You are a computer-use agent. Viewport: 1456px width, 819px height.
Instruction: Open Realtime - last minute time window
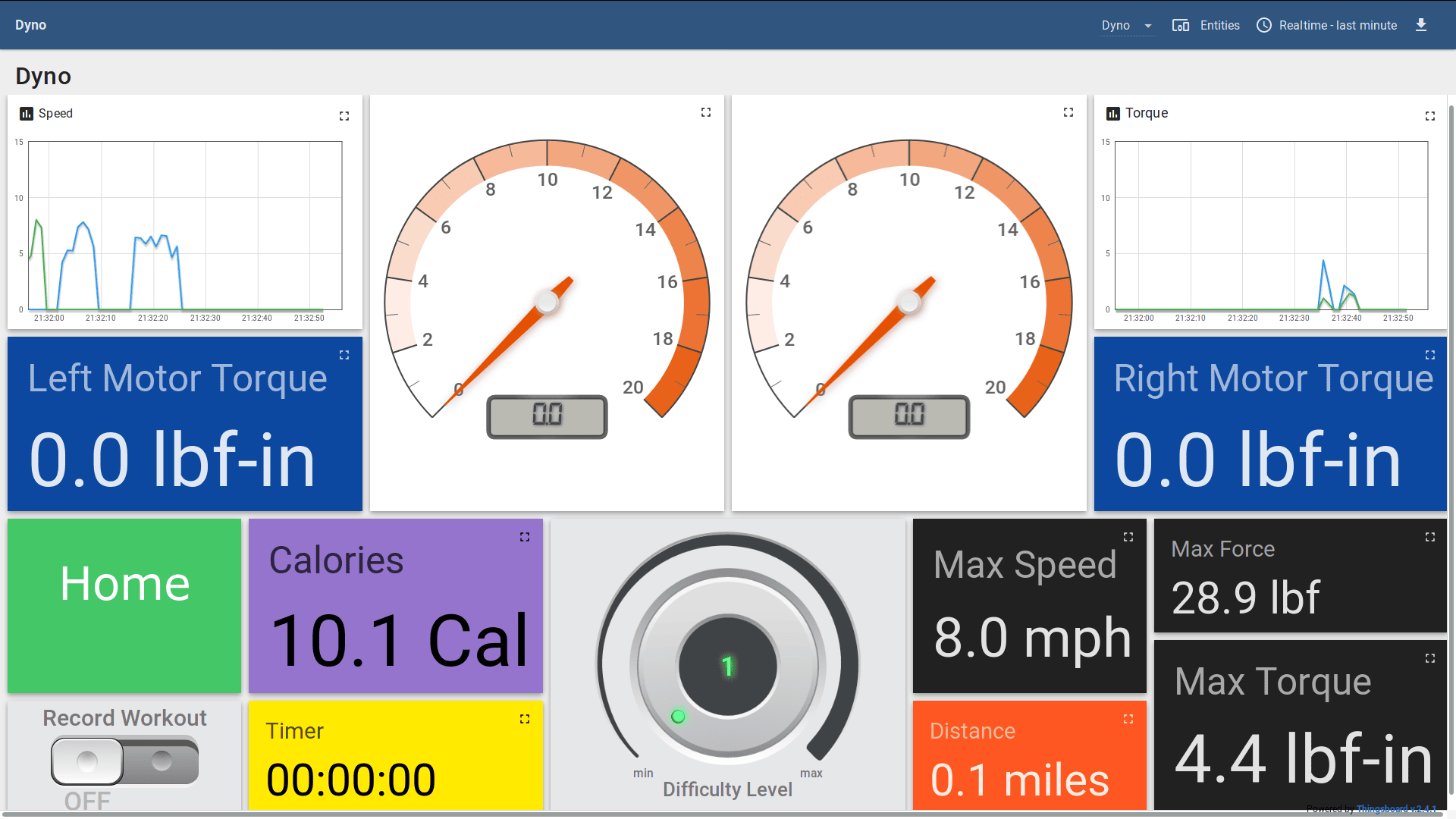click(x=1327, y=25)
